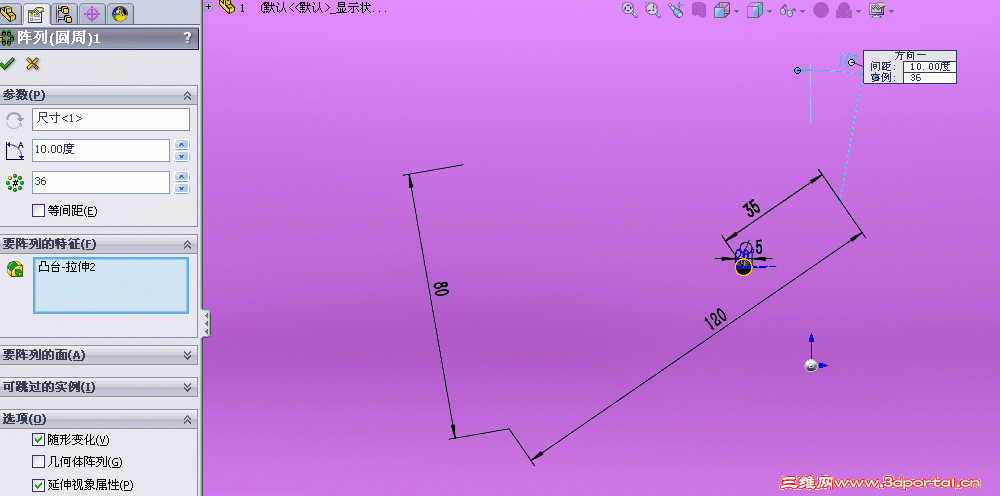Screen dimensions: 1000x496
Task: Expand the flyout feature tree plus sign
Action: [209, 7]
